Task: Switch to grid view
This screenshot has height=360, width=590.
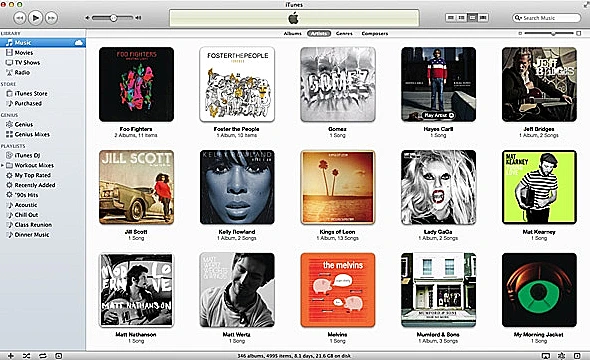Action: coord(472,18)
